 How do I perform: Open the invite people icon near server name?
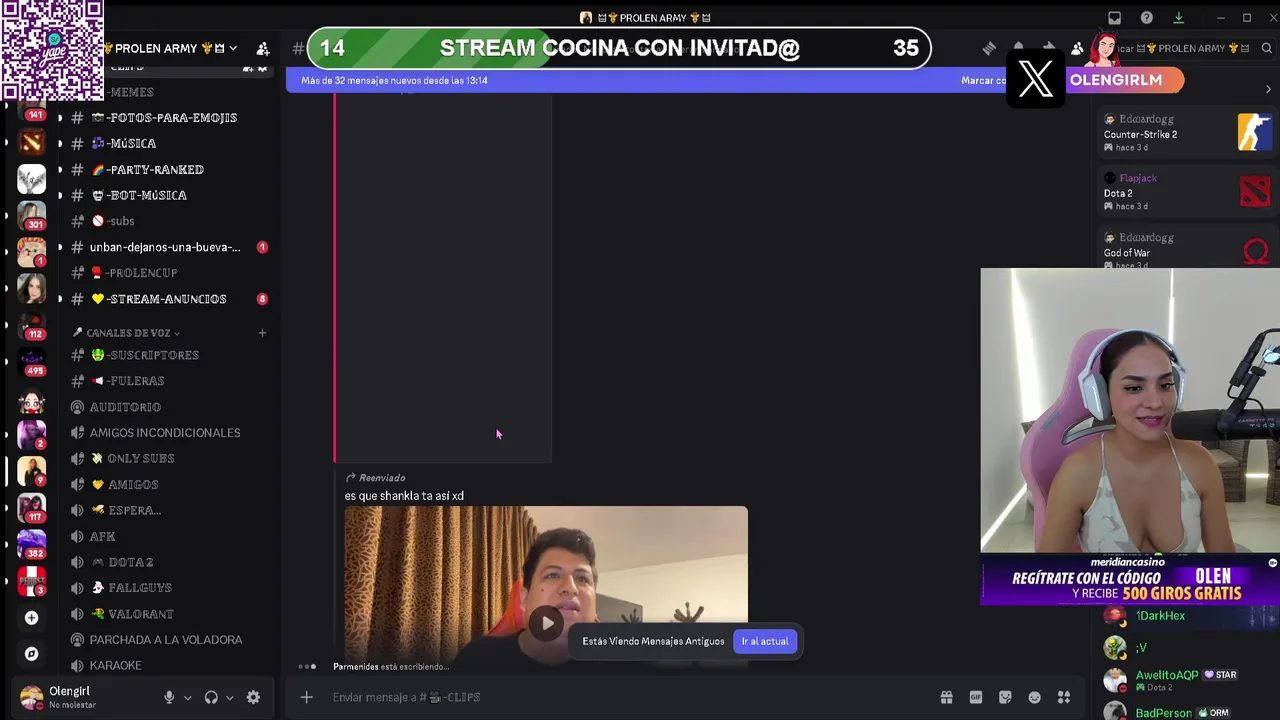[262, 48]
